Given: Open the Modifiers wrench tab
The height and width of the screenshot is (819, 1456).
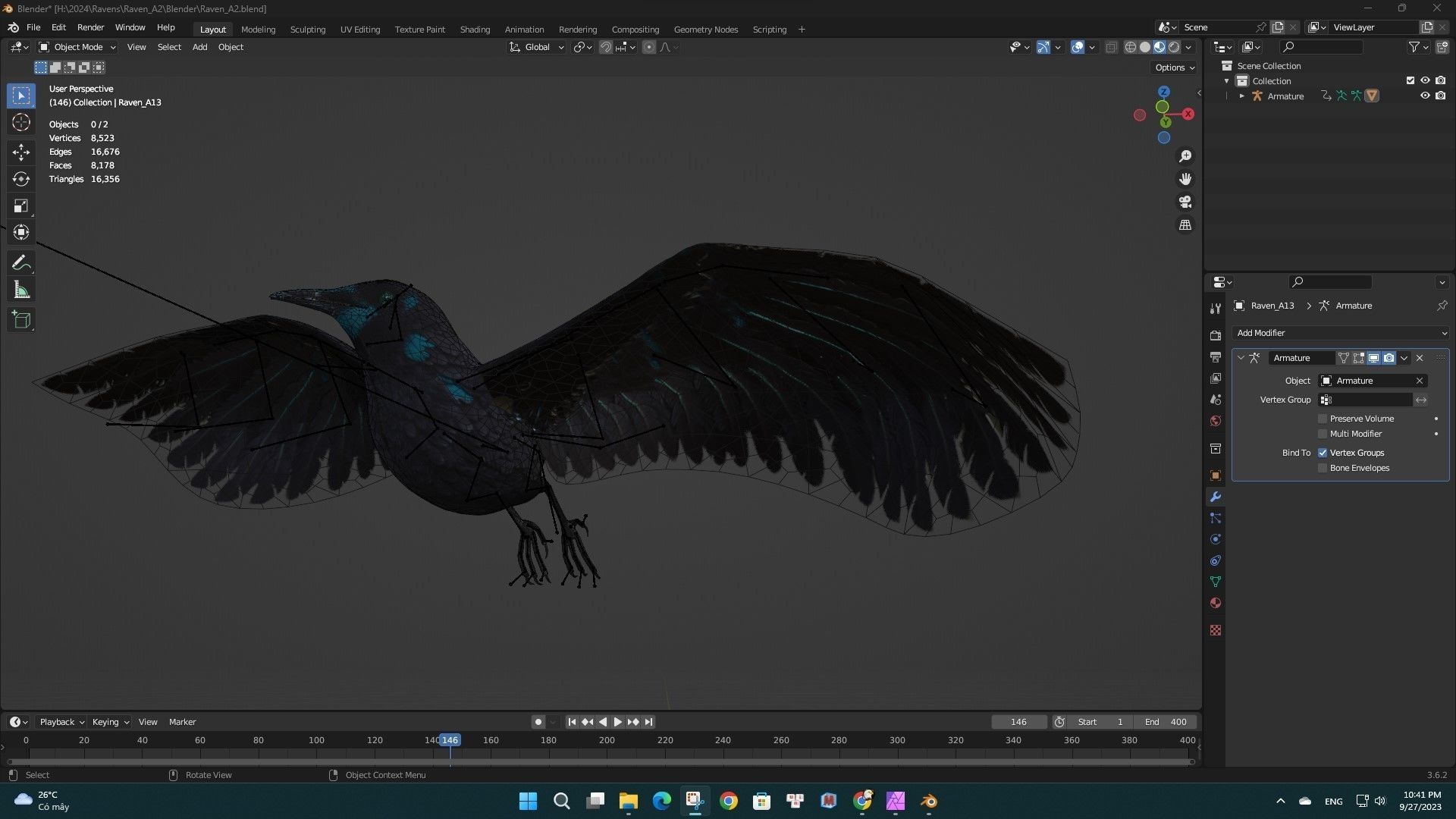Looking at the screenshot, I should point(1216,497).
